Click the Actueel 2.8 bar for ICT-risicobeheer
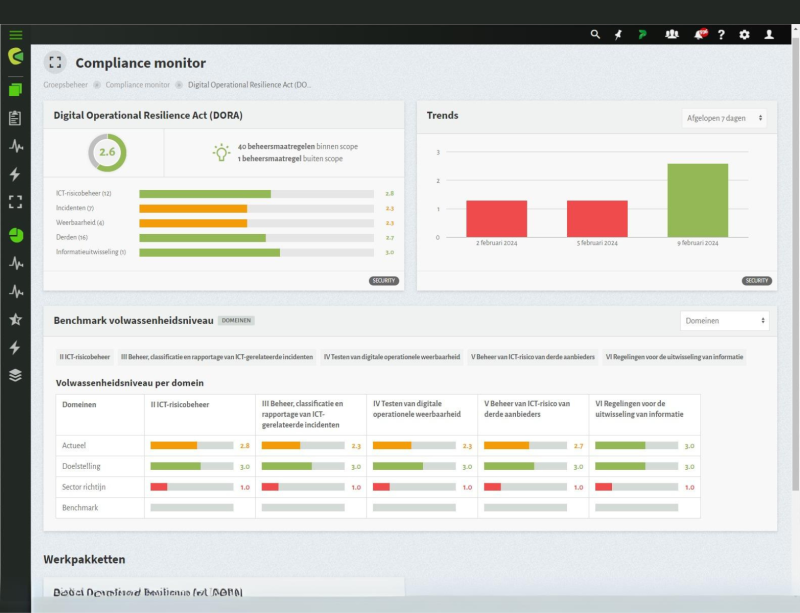This screenshot has height=613, width=800. point(192,446)
